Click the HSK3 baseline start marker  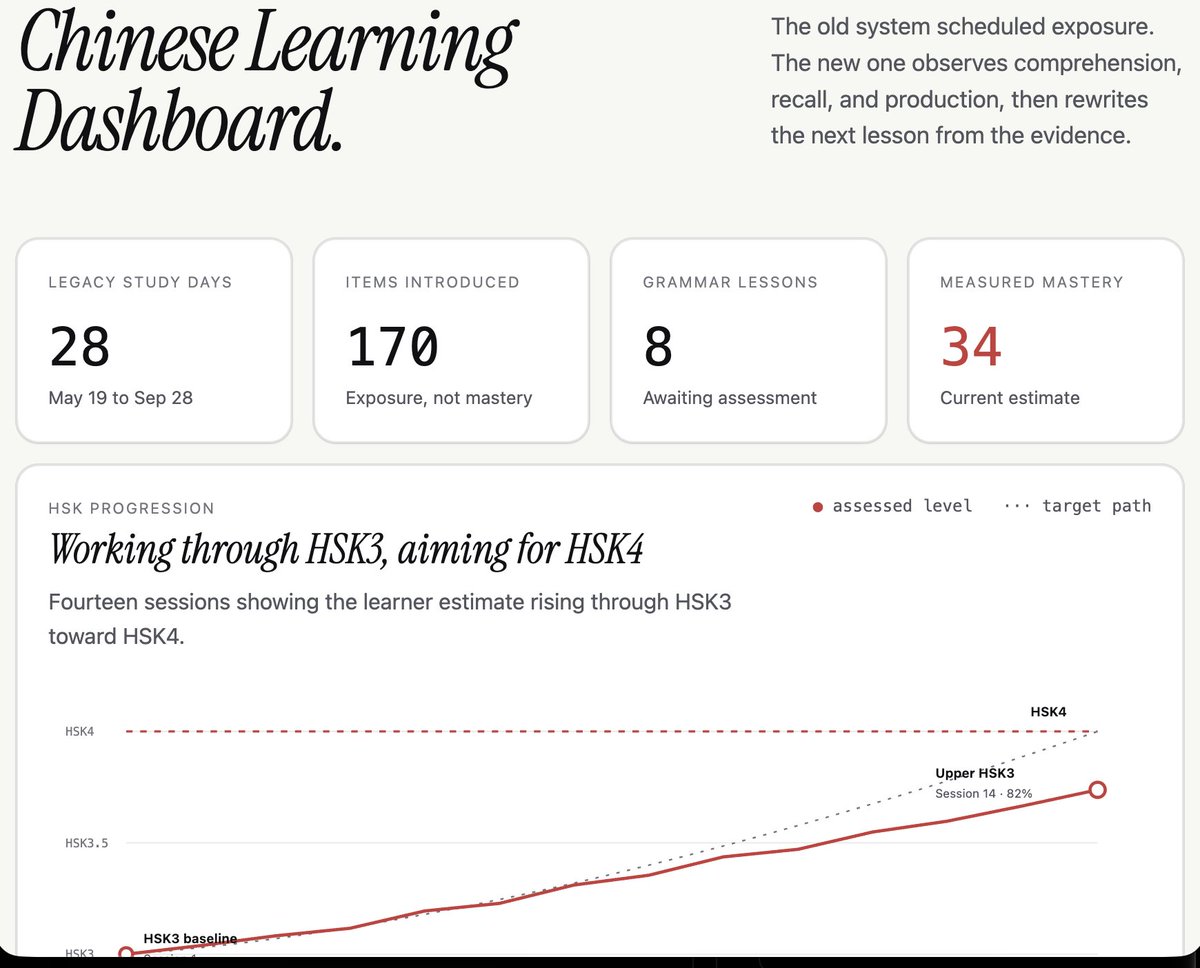point(126,955)
